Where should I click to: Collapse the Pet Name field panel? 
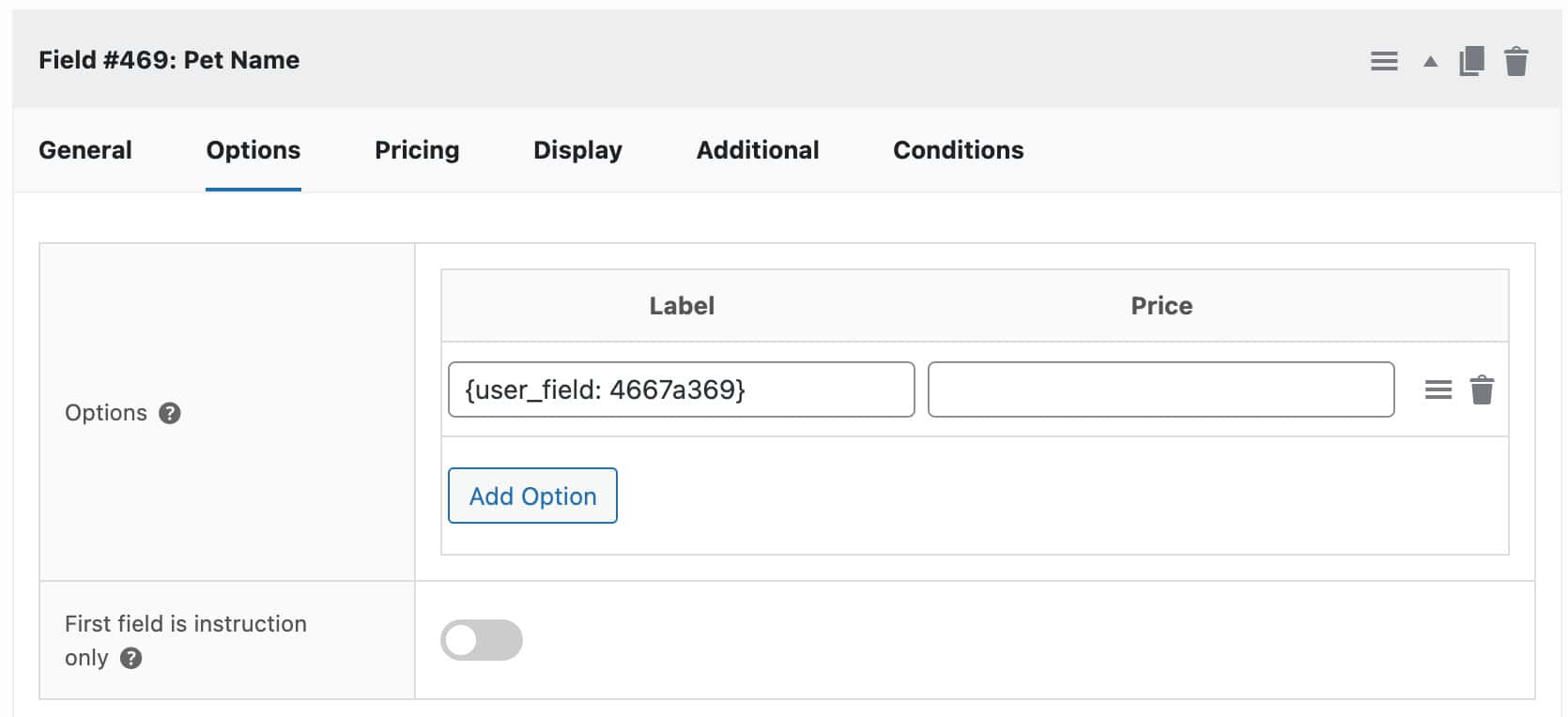(x=1429, y=59)
